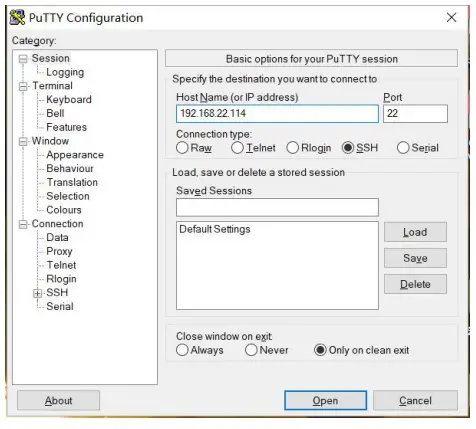Image resolution: width=476 pixels, height=429 pixels.
Task: Open the Window category
Action: pyautogui.click(x=50, y=141)
